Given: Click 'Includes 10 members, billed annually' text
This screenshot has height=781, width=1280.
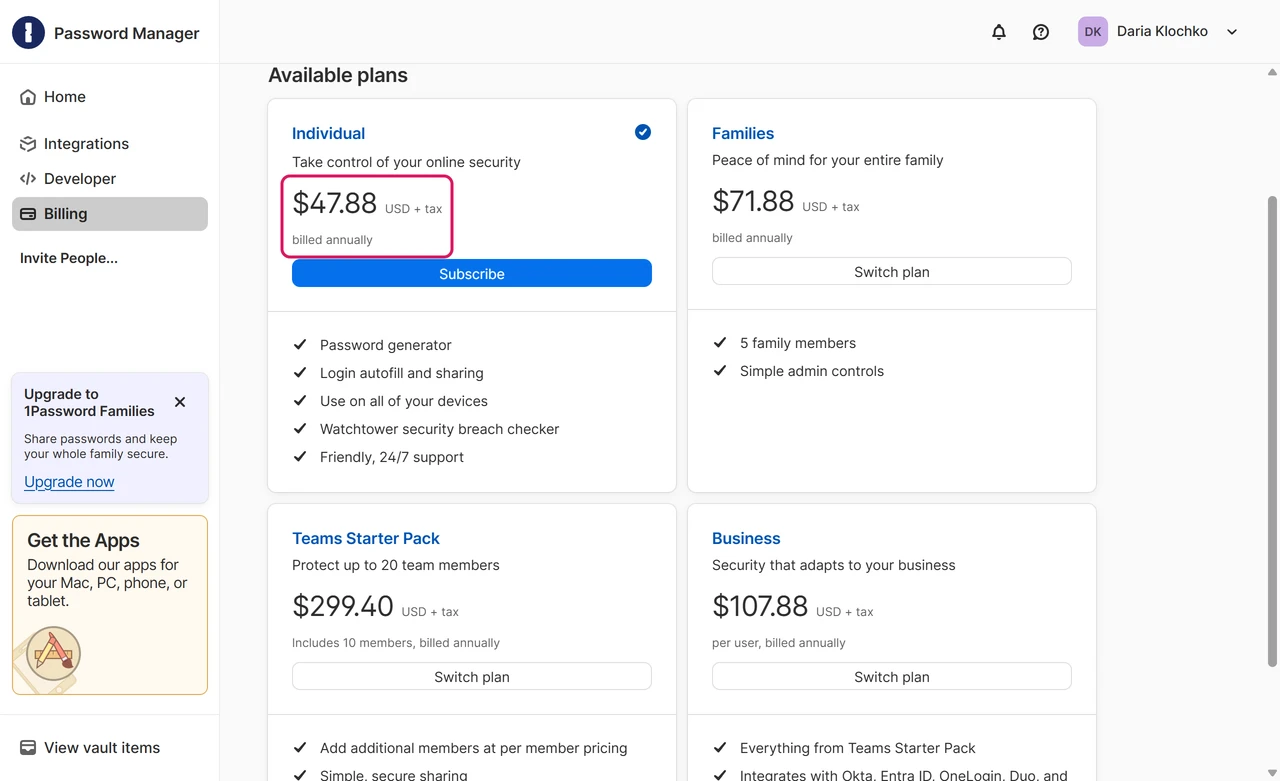Looking at the screenshot, I should tap(396, 643).
